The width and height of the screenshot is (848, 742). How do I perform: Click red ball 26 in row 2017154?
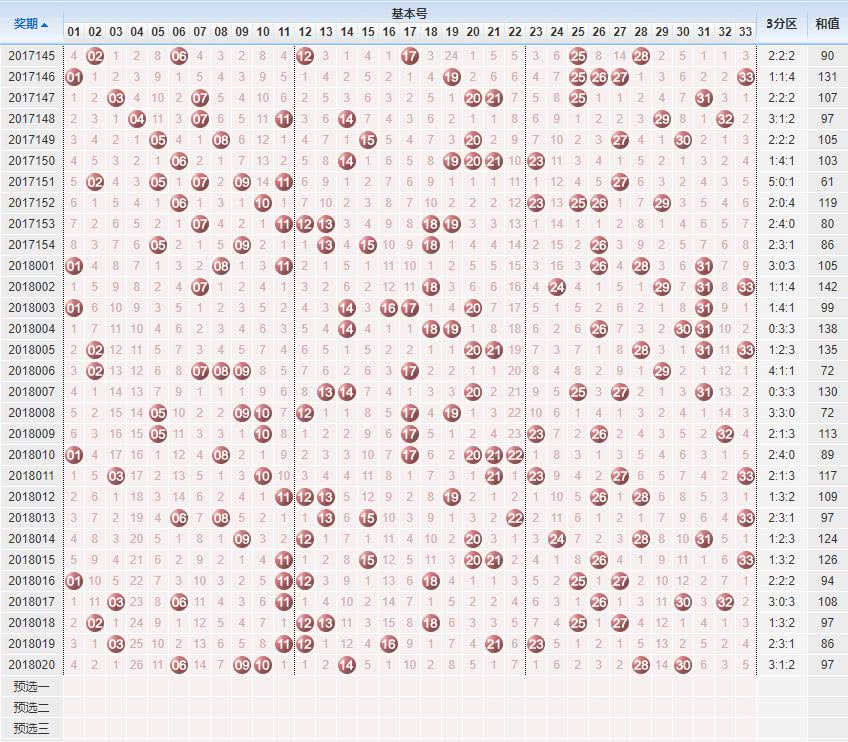pos(599,246)
